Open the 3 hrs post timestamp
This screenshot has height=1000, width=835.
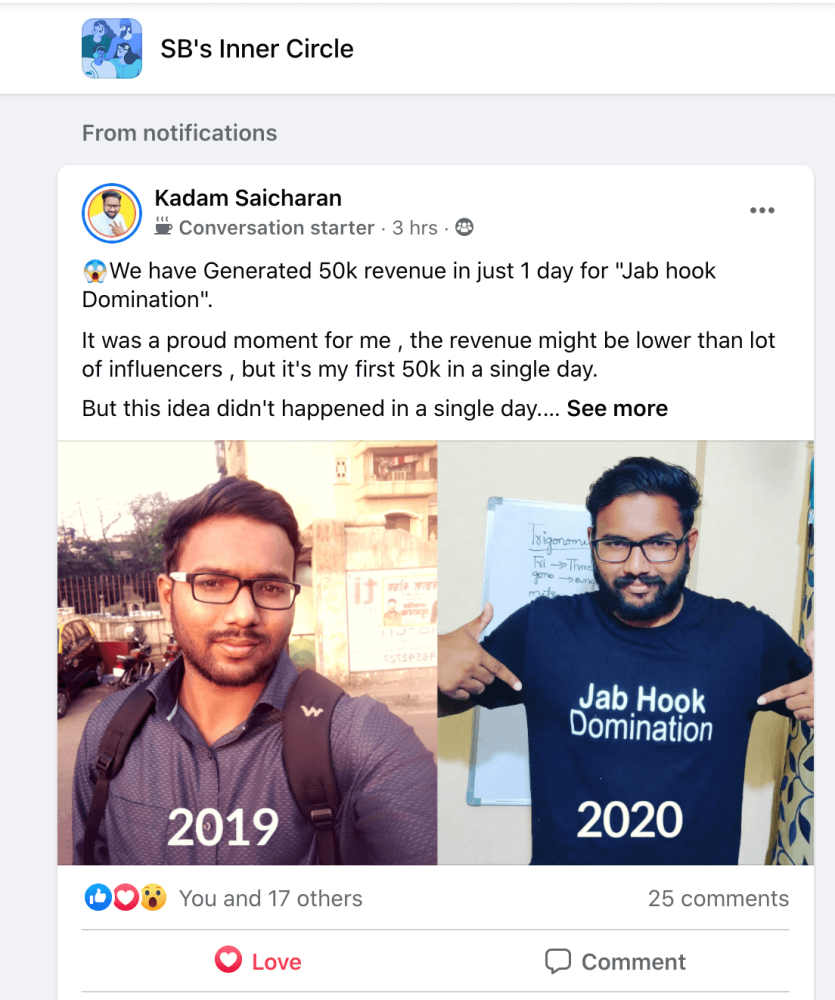(x=415, y=228)
